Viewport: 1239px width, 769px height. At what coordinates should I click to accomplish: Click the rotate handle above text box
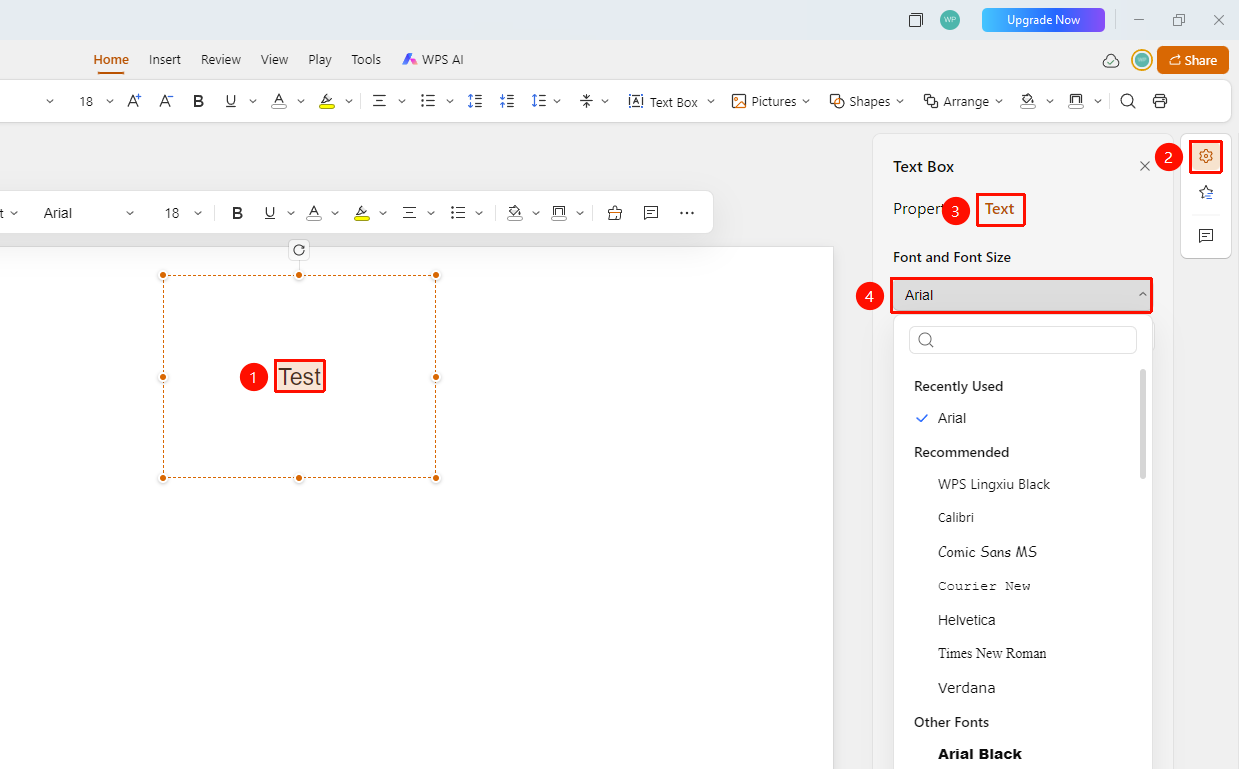coord(299,250)
